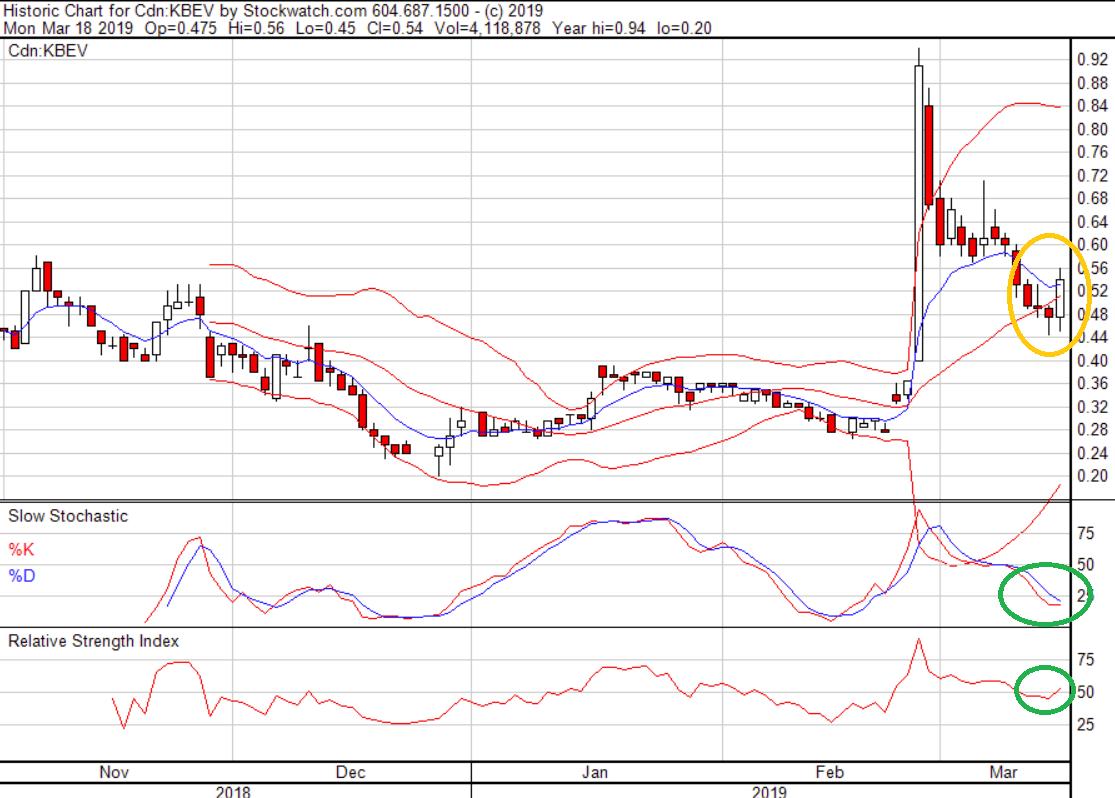Image resolution: width=1115 pixels, height=798 pixels.
Task: Click the 75 level in Slow Stochastic scale
Action: 1086,533
